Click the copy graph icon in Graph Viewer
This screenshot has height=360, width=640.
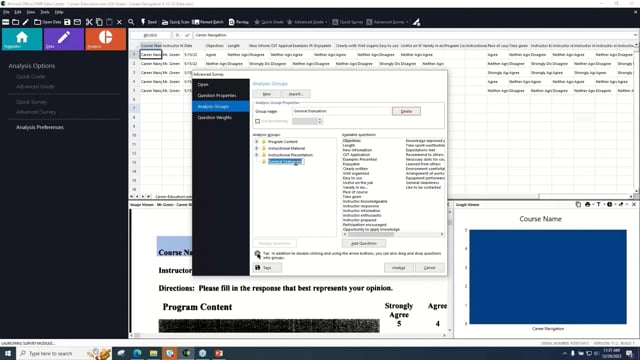[578, 204]
